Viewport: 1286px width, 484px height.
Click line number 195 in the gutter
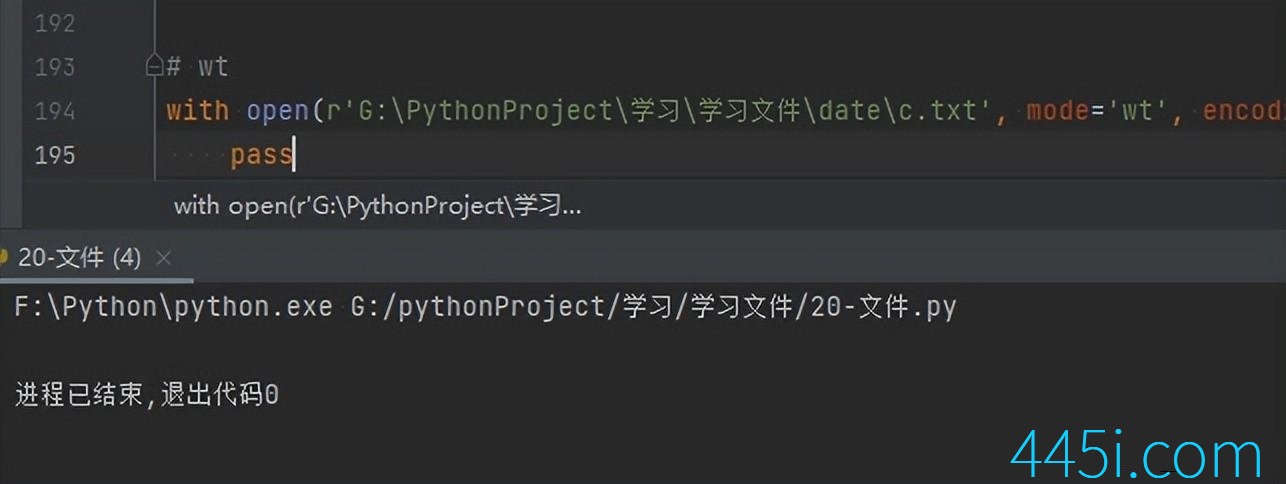(55, 155)
